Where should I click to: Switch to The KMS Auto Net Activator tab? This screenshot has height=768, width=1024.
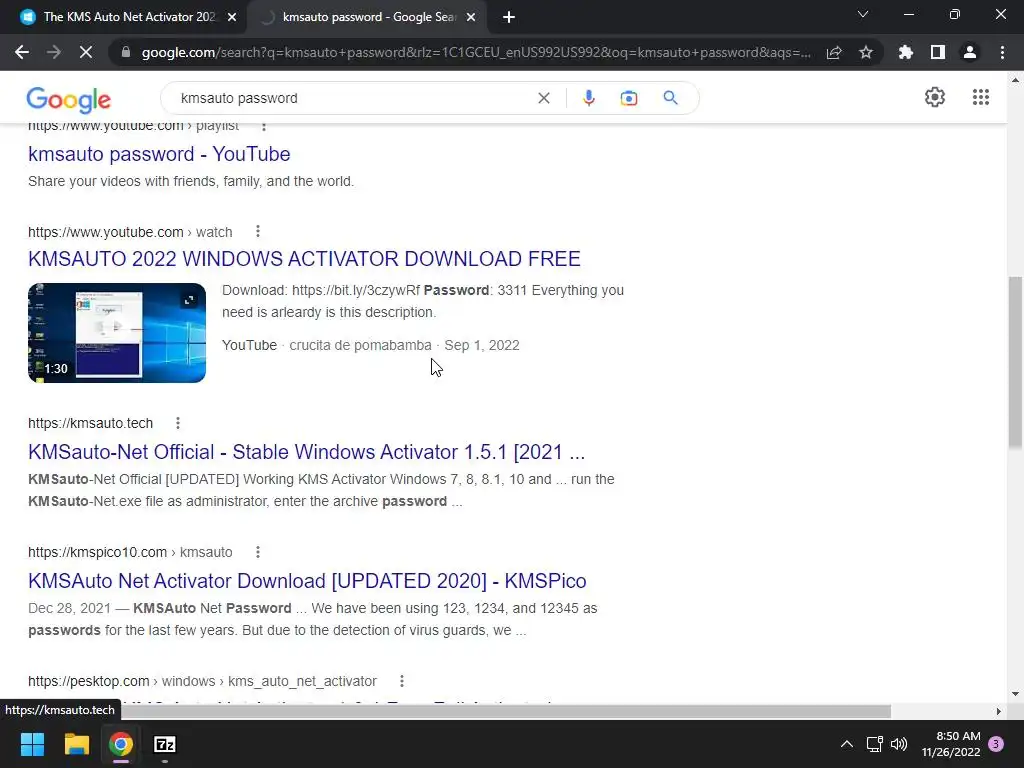pos(123,17)
